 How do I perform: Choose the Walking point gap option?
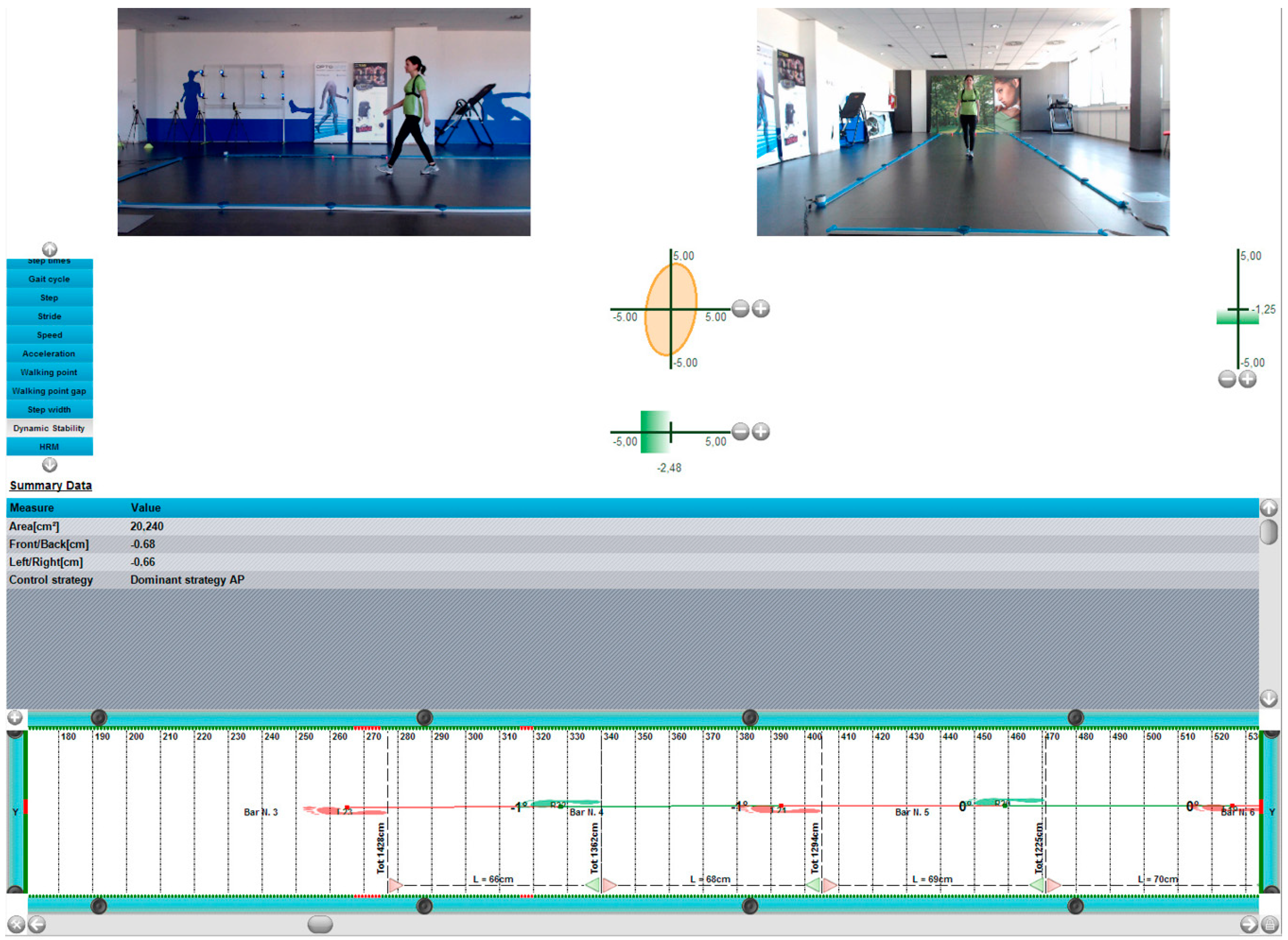tap(50, 391)
